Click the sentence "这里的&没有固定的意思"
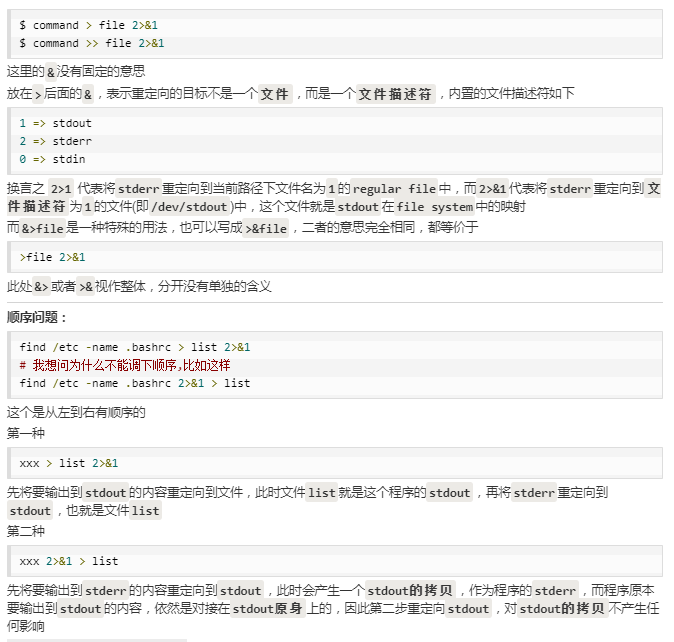This screenshot has height=642, width=674. click(x=76, y=71)
